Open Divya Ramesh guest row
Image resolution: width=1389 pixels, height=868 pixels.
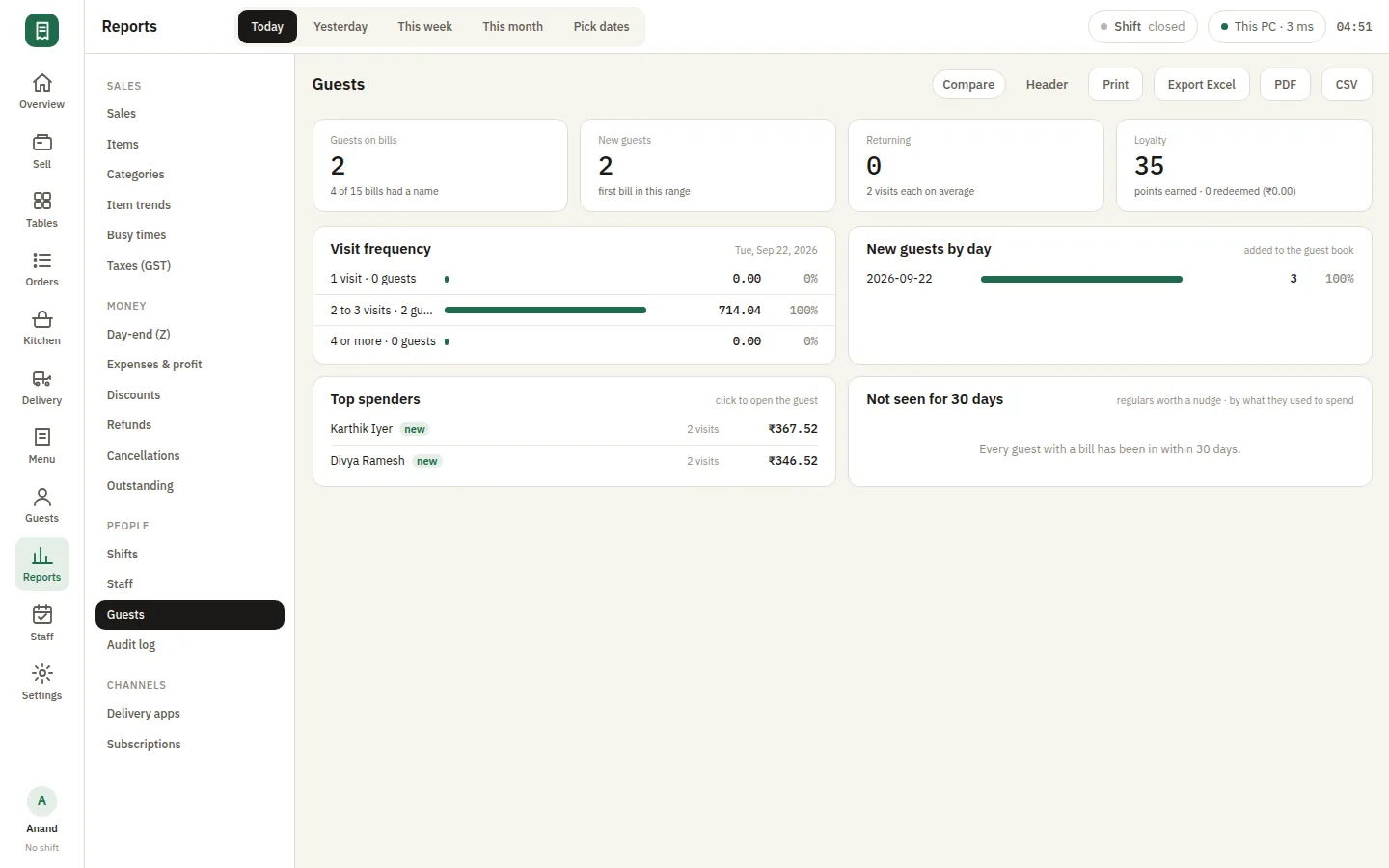(x=574, y=461)
